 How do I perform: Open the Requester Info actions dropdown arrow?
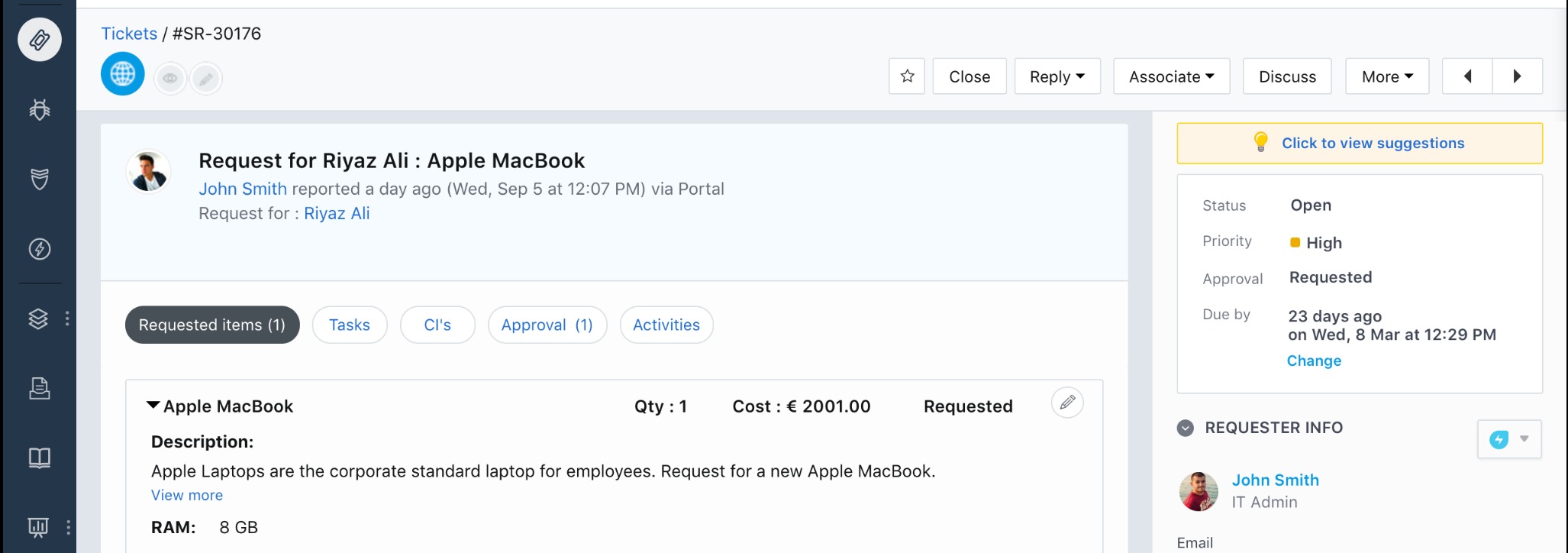pyautogui.click(x=1524, y=439)
